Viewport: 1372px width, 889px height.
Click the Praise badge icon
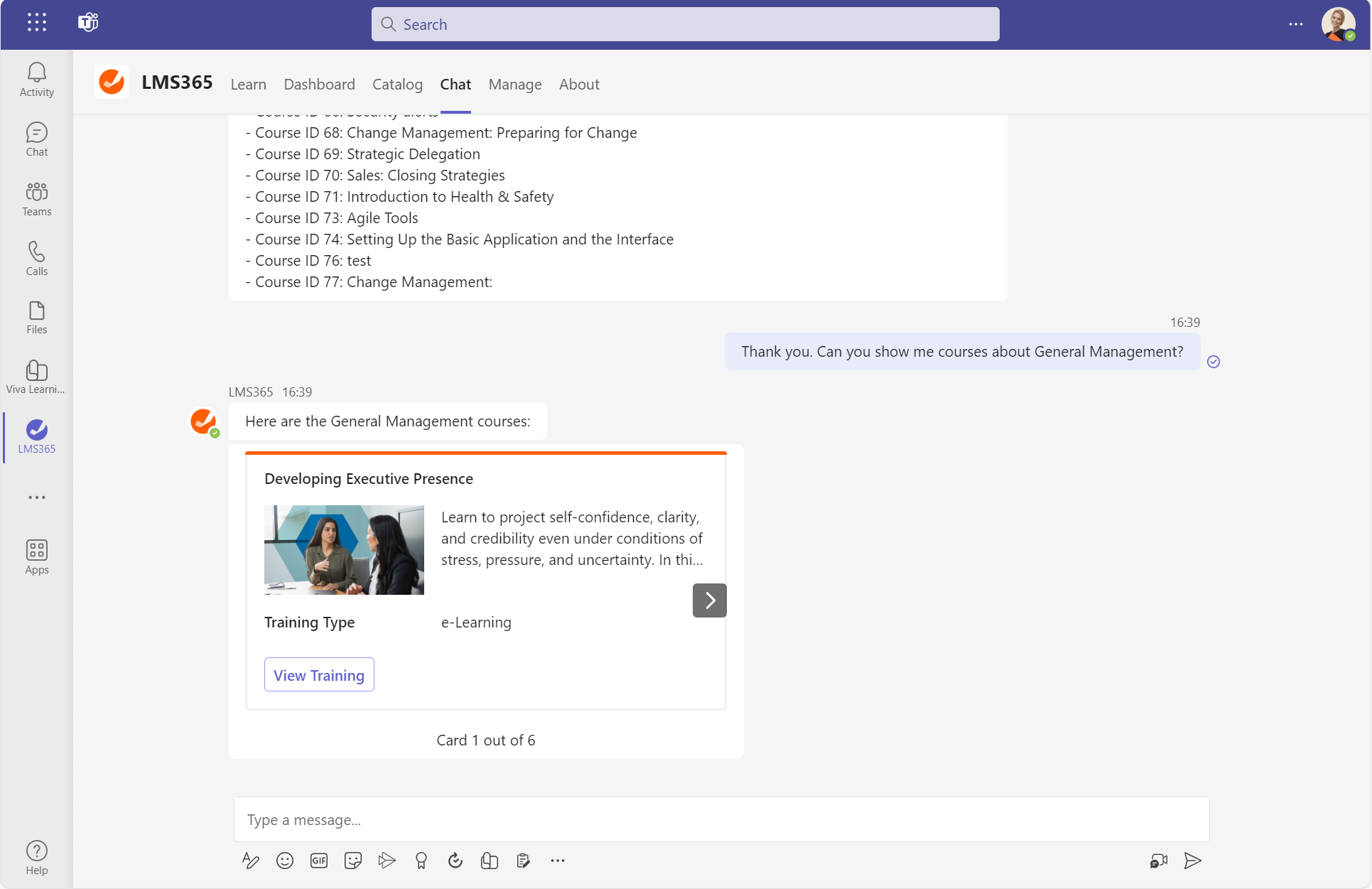[421, 861]
